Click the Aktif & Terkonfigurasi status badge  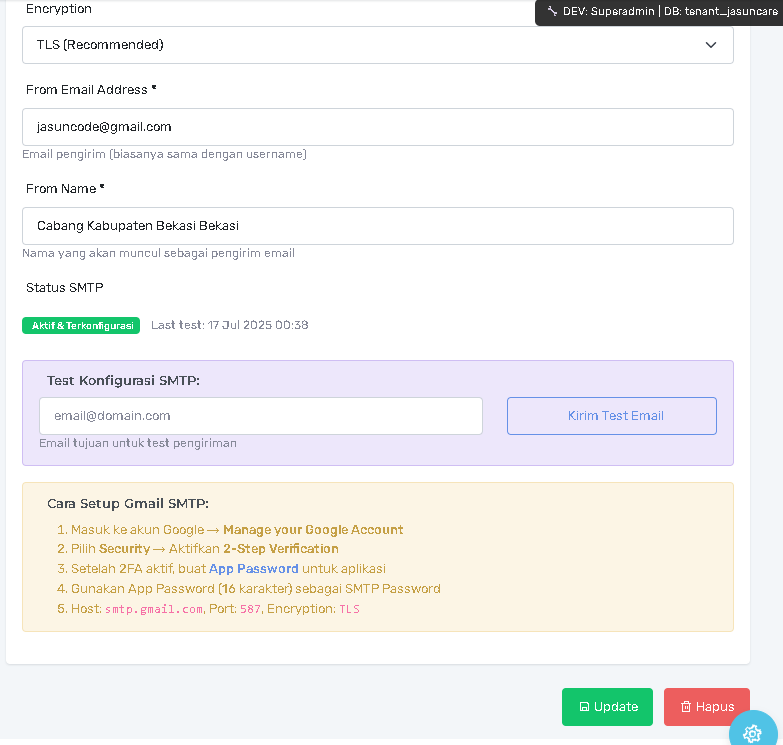(81, 325)
